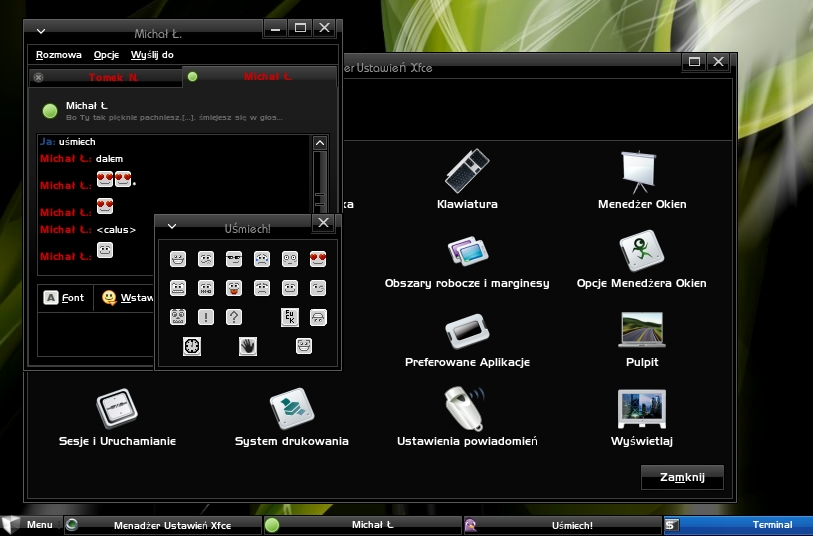Insert the crying emoticon with blue tears
The height and width of the screenshot is (536, 813).
click(262, 259)
